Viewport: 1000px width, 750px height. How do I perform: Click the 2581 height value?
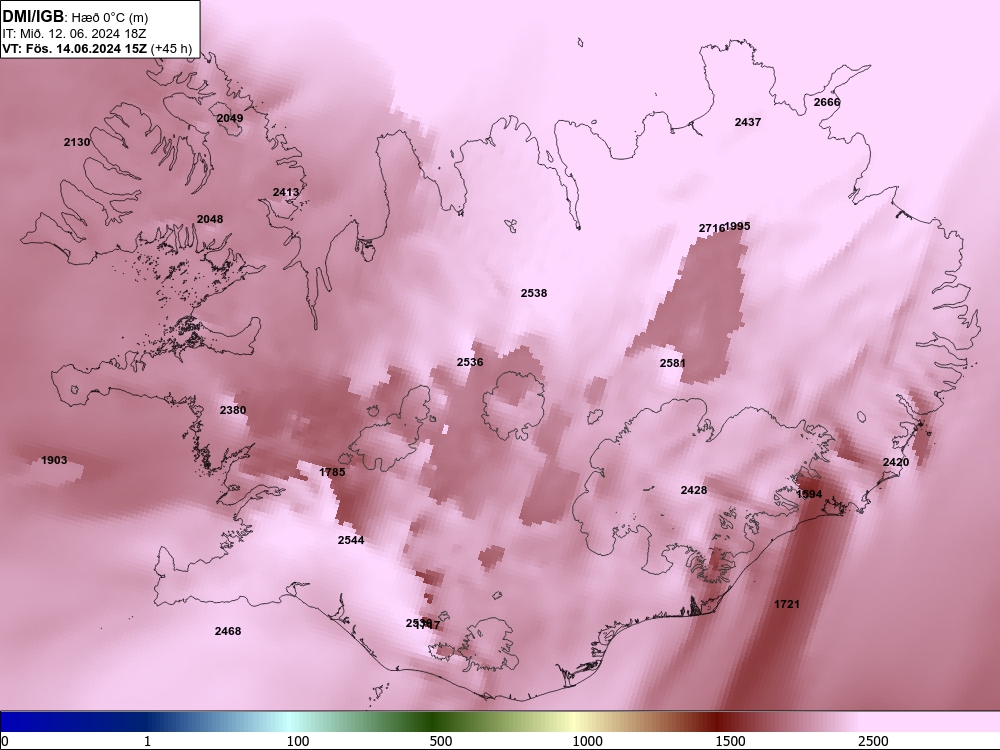[x=672, y=363]
